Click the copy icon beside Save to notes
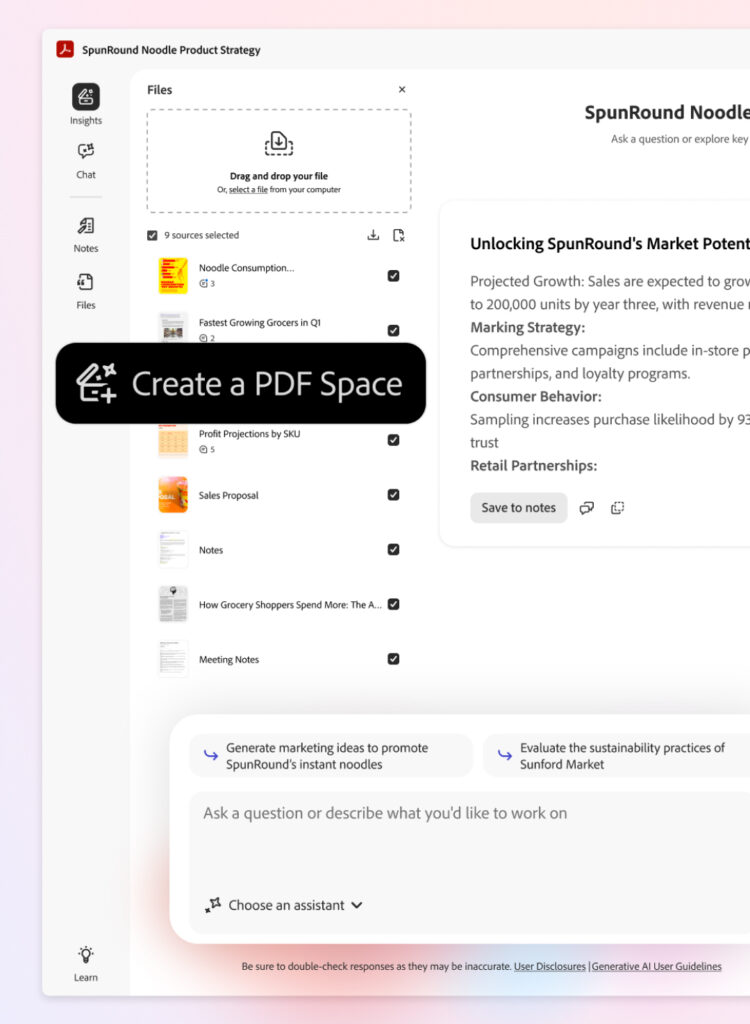The height and width of the screenshot is (1024, 750). [617, 508]
